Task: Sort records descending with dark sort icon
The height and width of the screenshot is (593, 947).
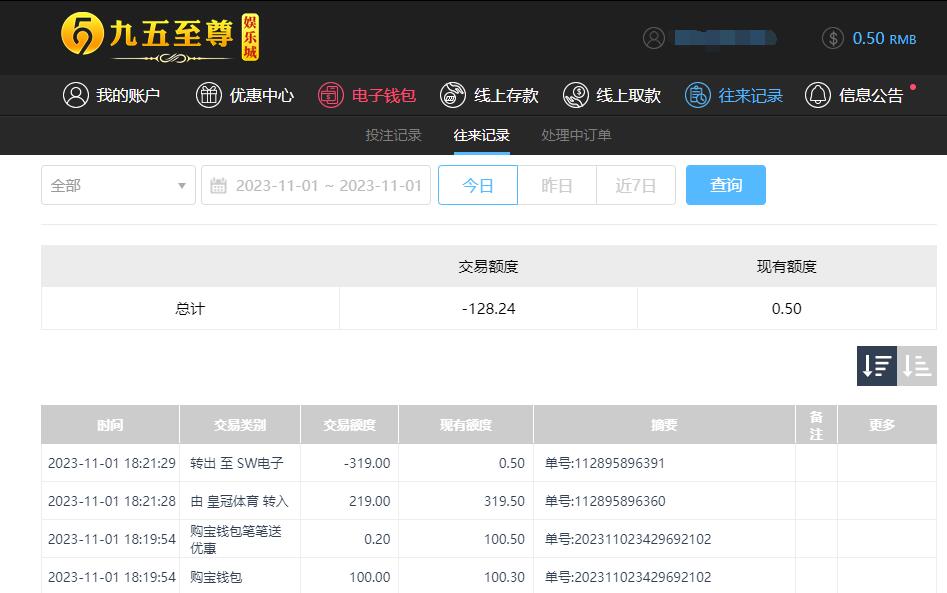Action: (877, 366)
